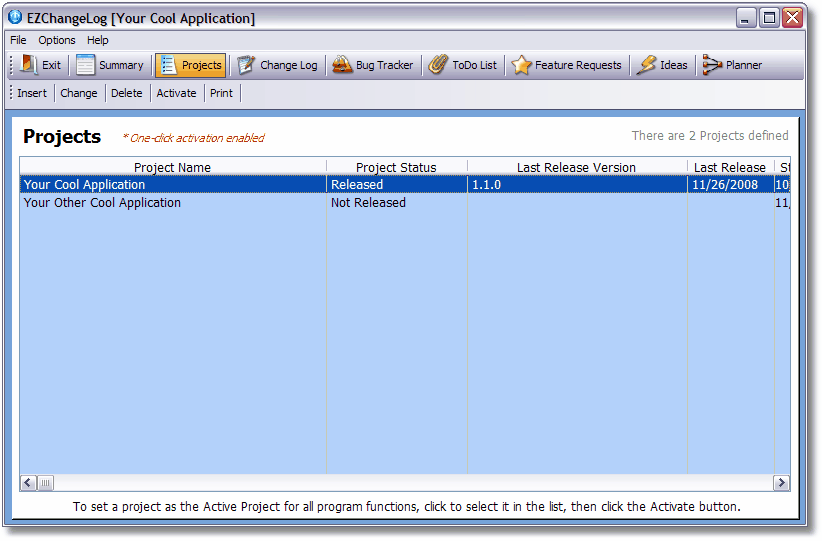Select the Your Other Cool Application row
The height and width of the screenshot is (541, 822).
pyautogui.click(x=102, y=203)
